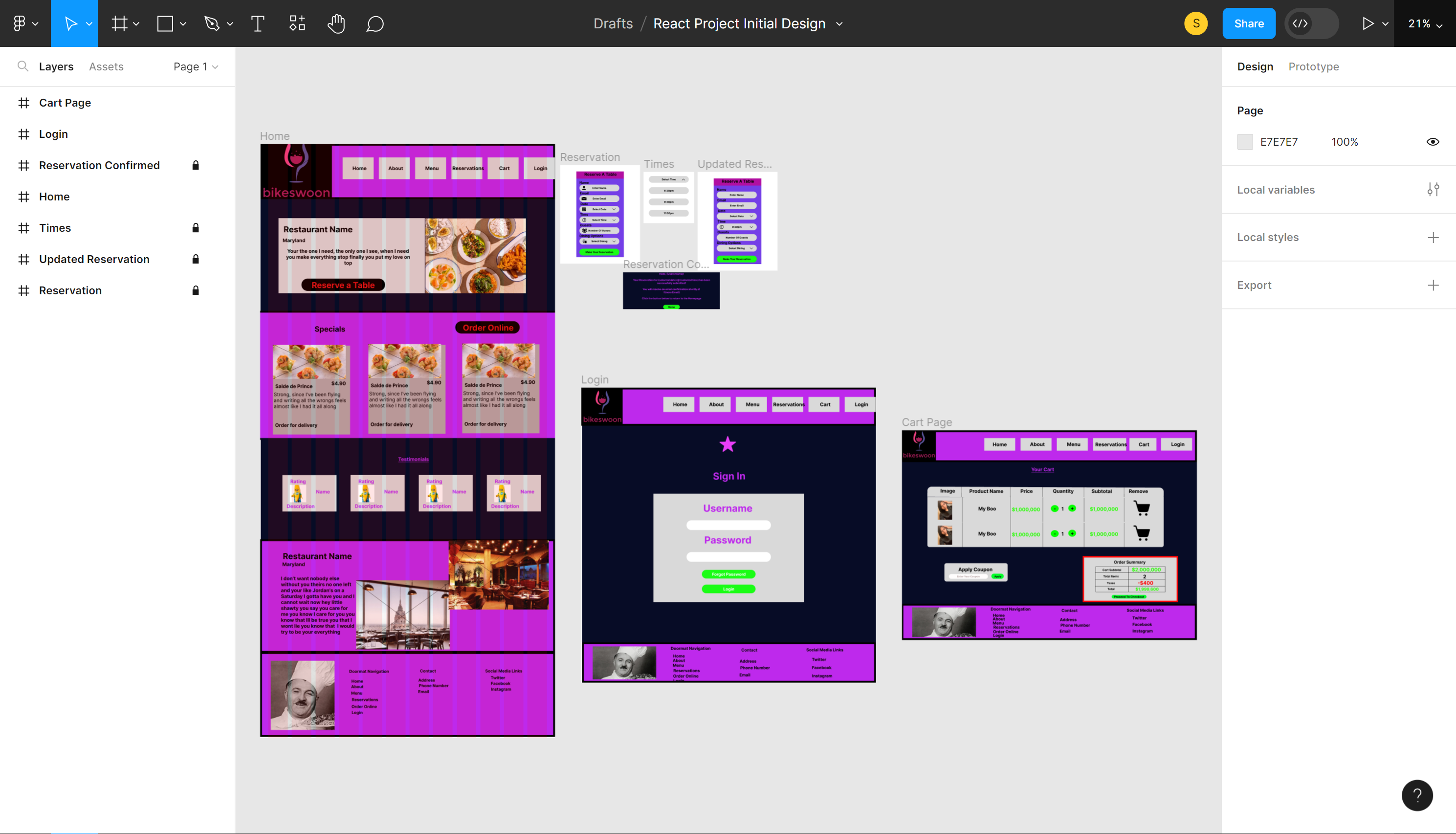This screenshot has width=1456, height=834.
Task: Toggle page background visibility eye
Action: point(1433,142)
